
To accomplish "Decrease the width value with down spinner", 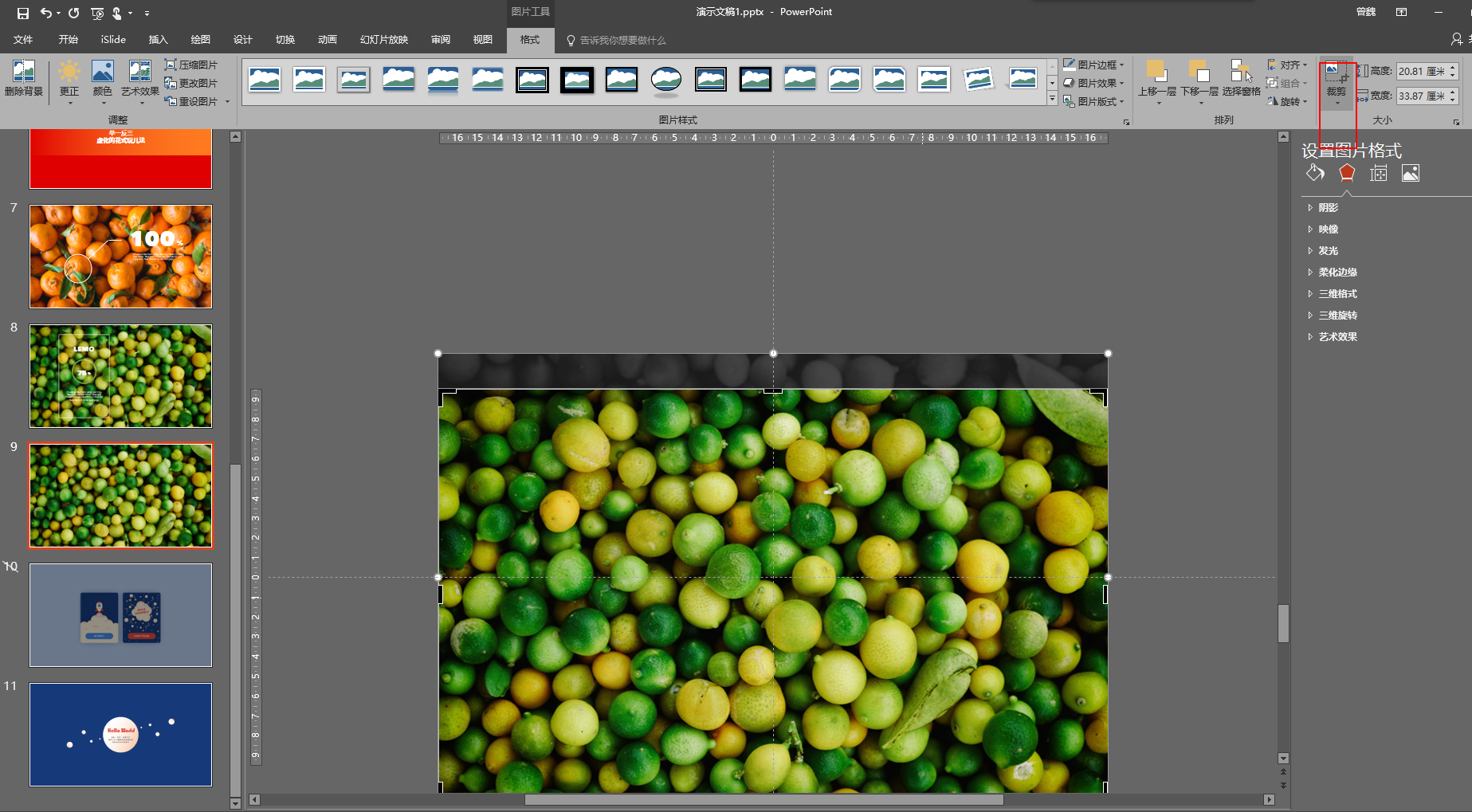I will click(x=1453, y=100).
